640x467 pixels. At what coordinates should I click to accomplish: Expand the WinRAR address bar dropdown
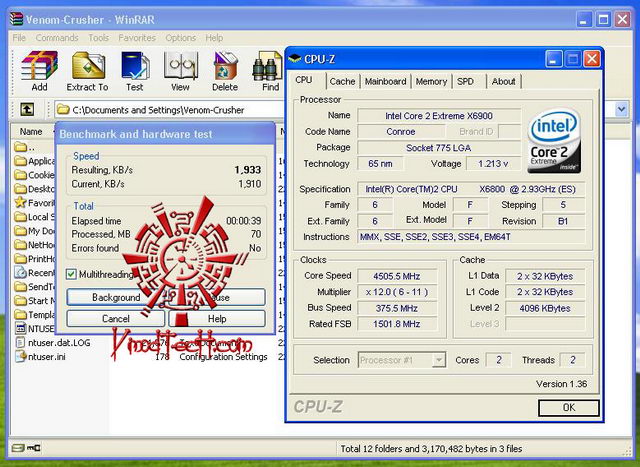[621, 109]
